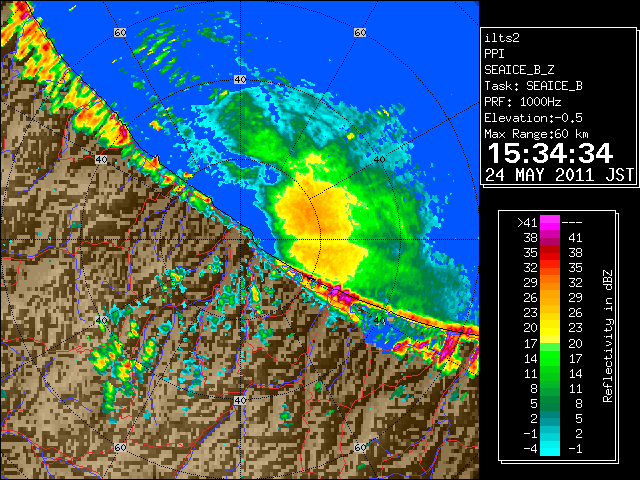Pick the bright green 14 dBZ color band
640x480 pixels.
[x=550, y=358]
